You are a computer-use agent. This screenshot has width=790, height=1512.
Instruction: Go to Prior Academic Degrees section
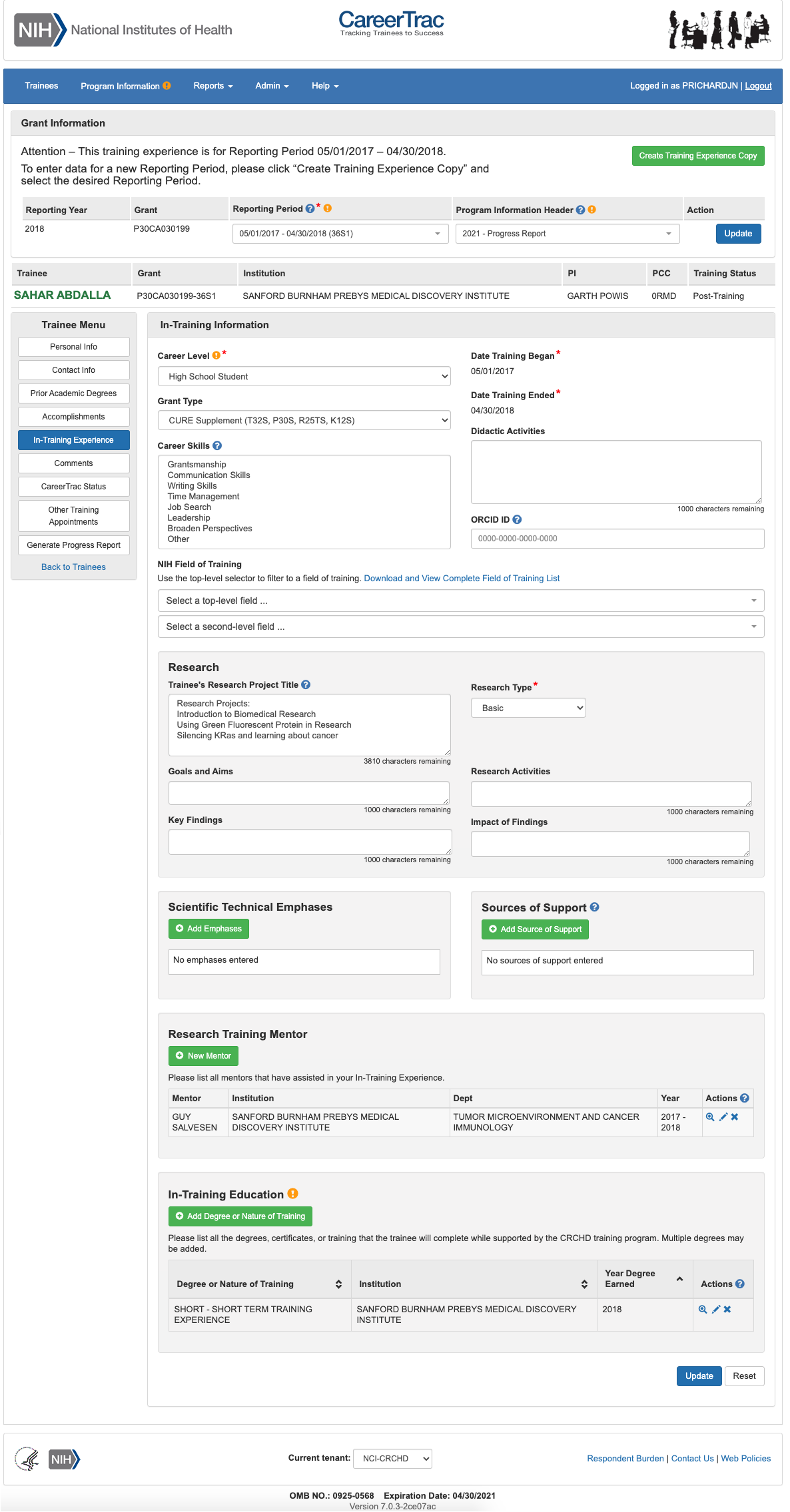click(73, 393)
